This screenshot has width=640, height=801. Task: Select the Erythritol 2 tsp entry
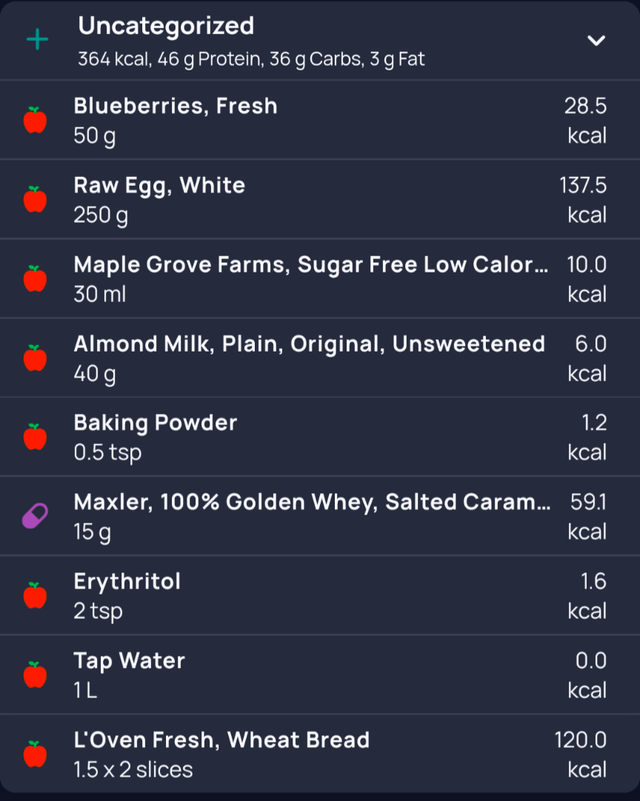pyautogui.click(x=300, y=595)
